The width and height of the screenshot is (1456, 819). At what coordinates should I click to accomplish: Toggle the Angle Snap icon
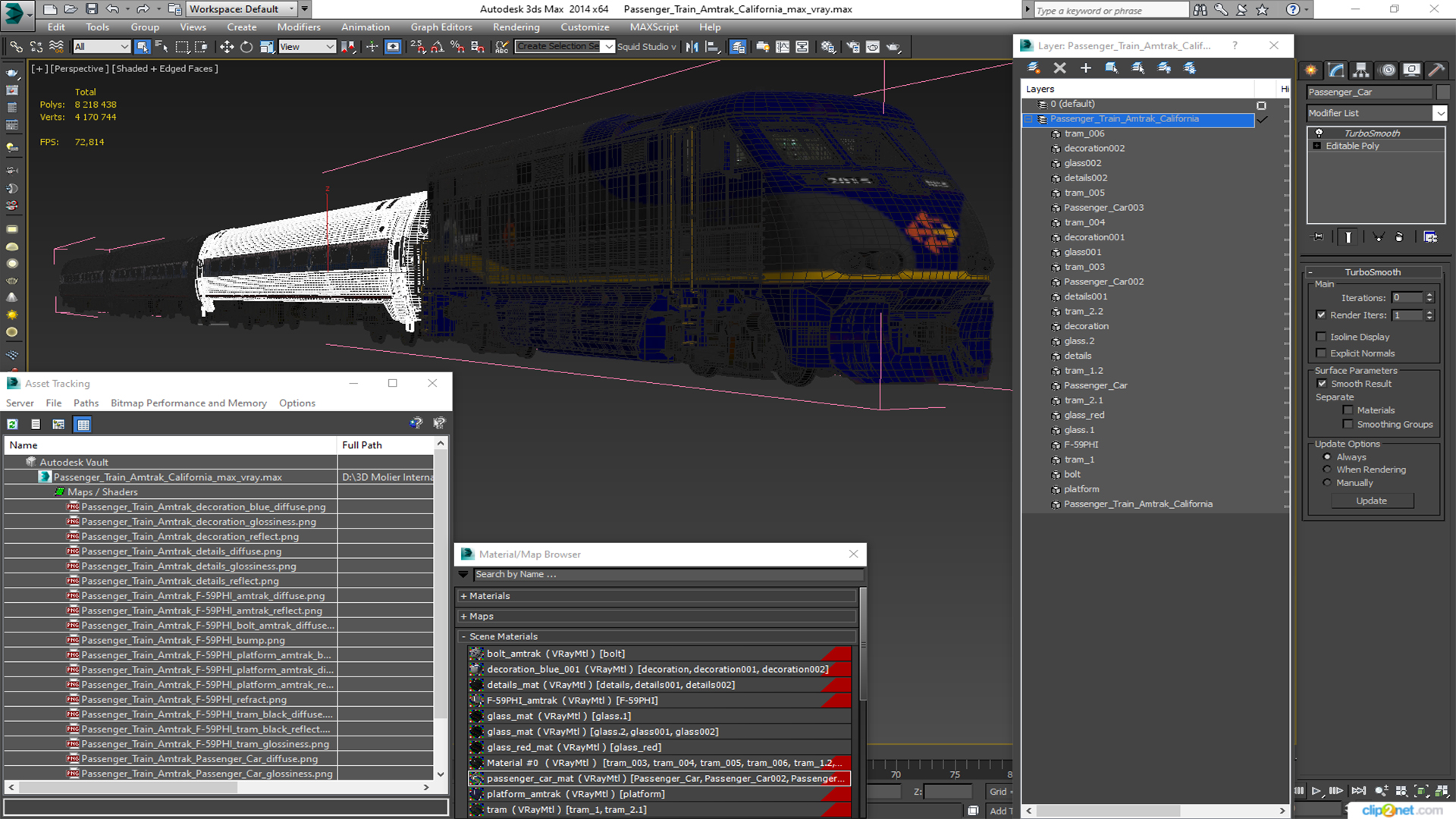tap(438, 47)
